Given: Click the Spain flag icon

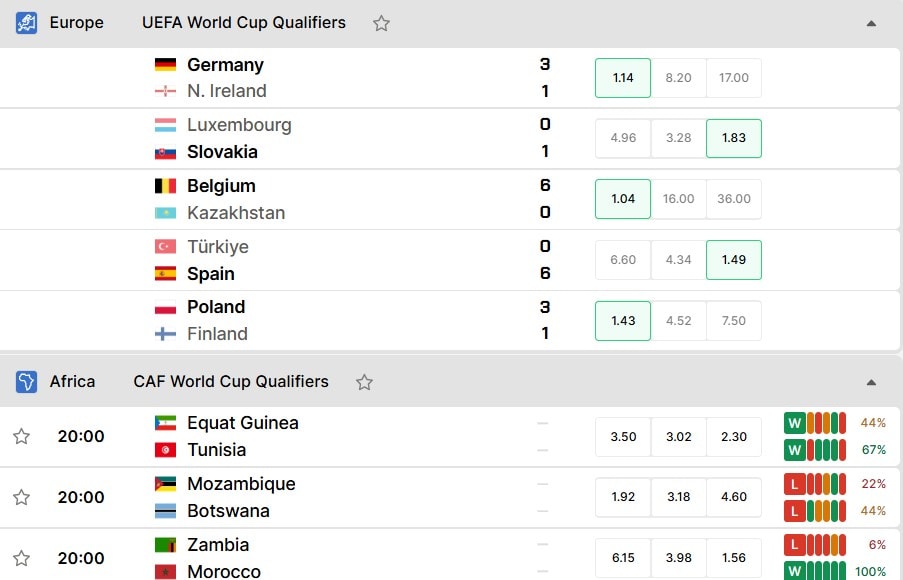Looking at the screenshot, I should (x=165, y=274).
